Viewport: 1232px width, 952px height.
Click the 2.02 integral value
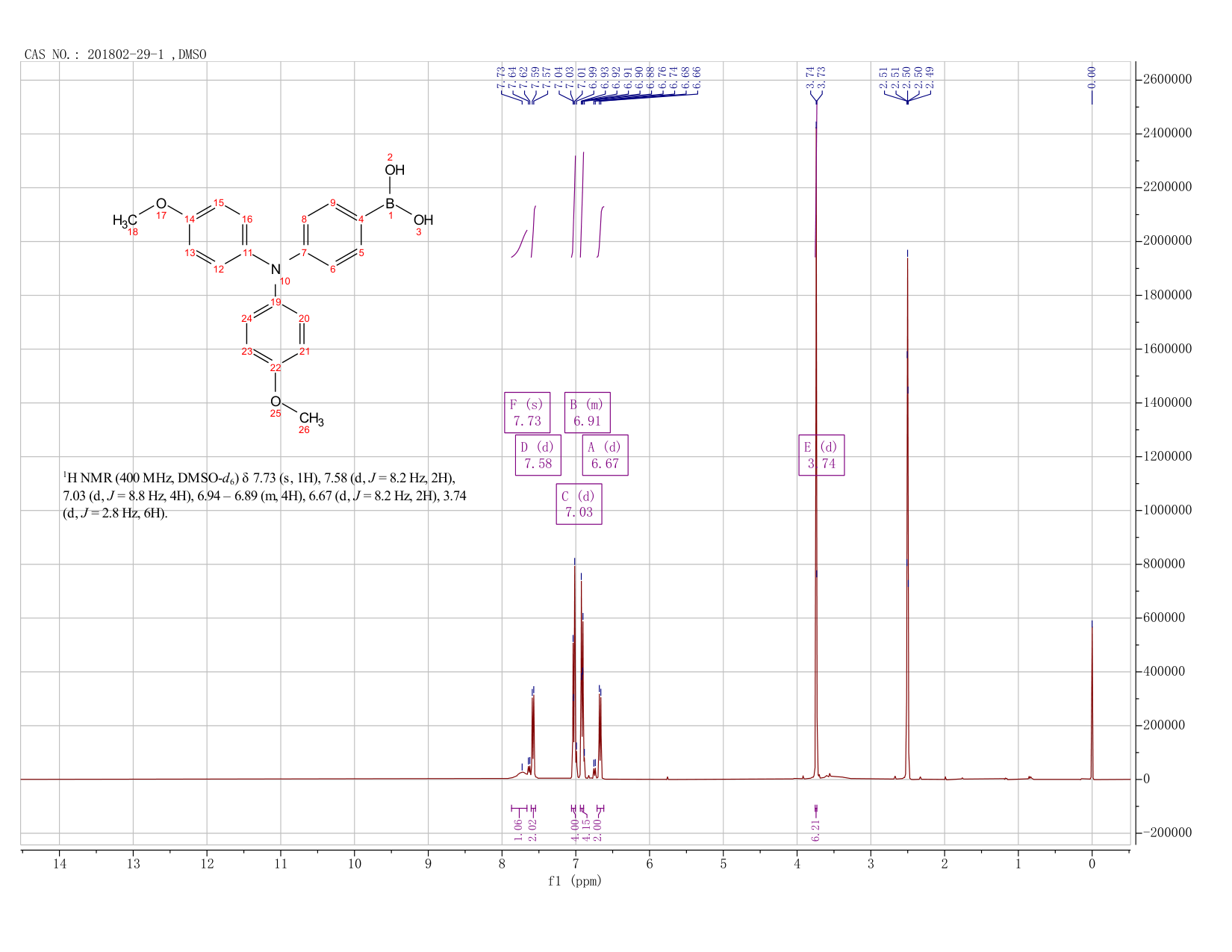tap(533, 830)
